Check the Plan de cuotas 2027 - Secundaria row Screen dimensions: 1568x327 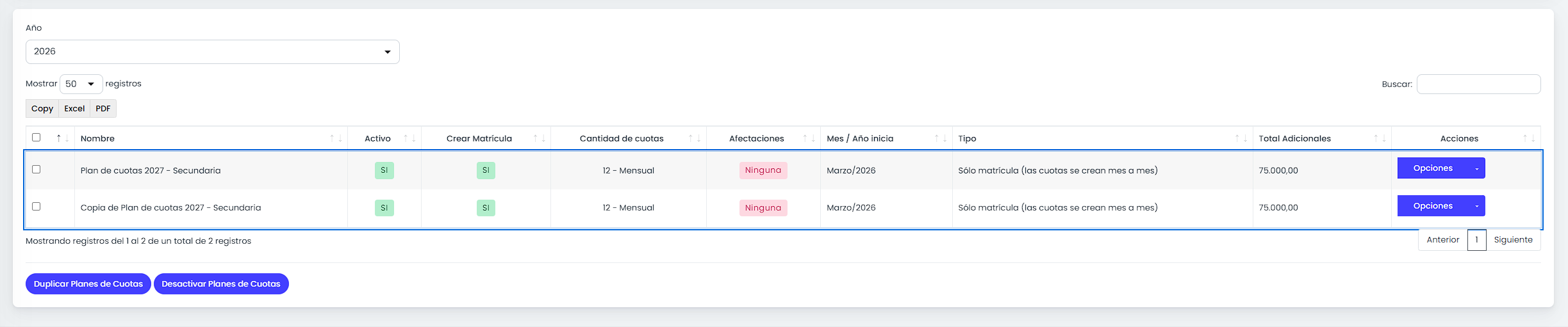pyautogui.click(x=37, y=170)
